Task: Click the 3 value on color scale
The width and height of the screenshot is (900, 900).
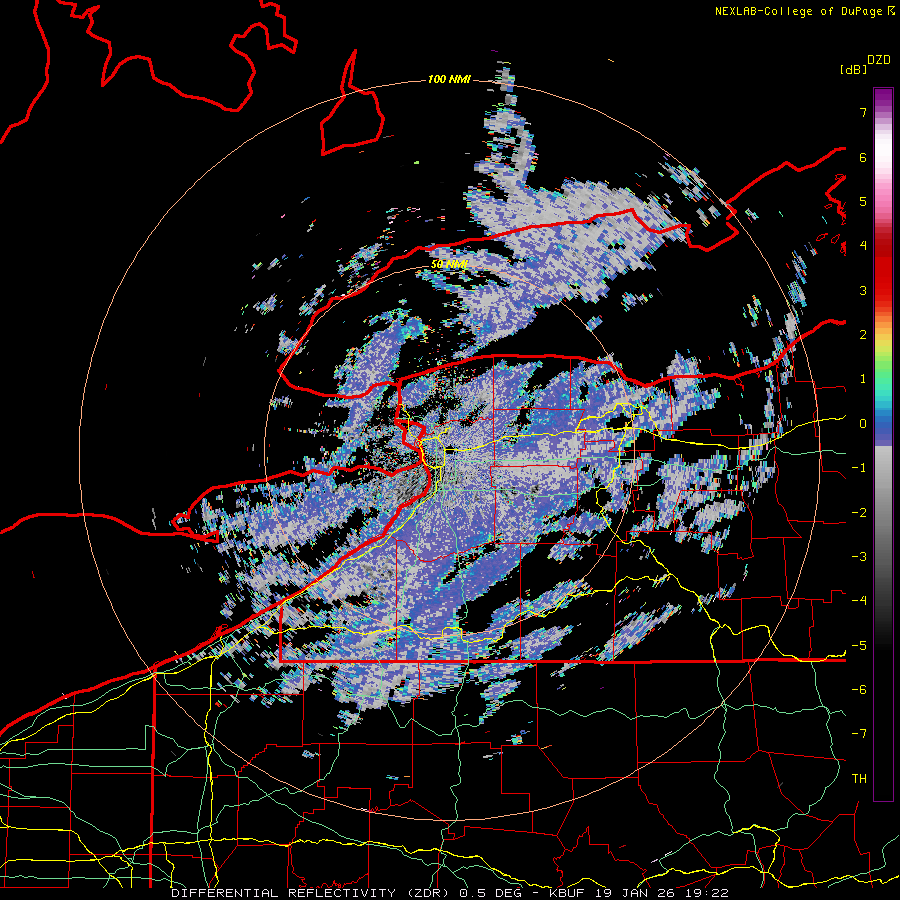Action: tap(863, 290)
